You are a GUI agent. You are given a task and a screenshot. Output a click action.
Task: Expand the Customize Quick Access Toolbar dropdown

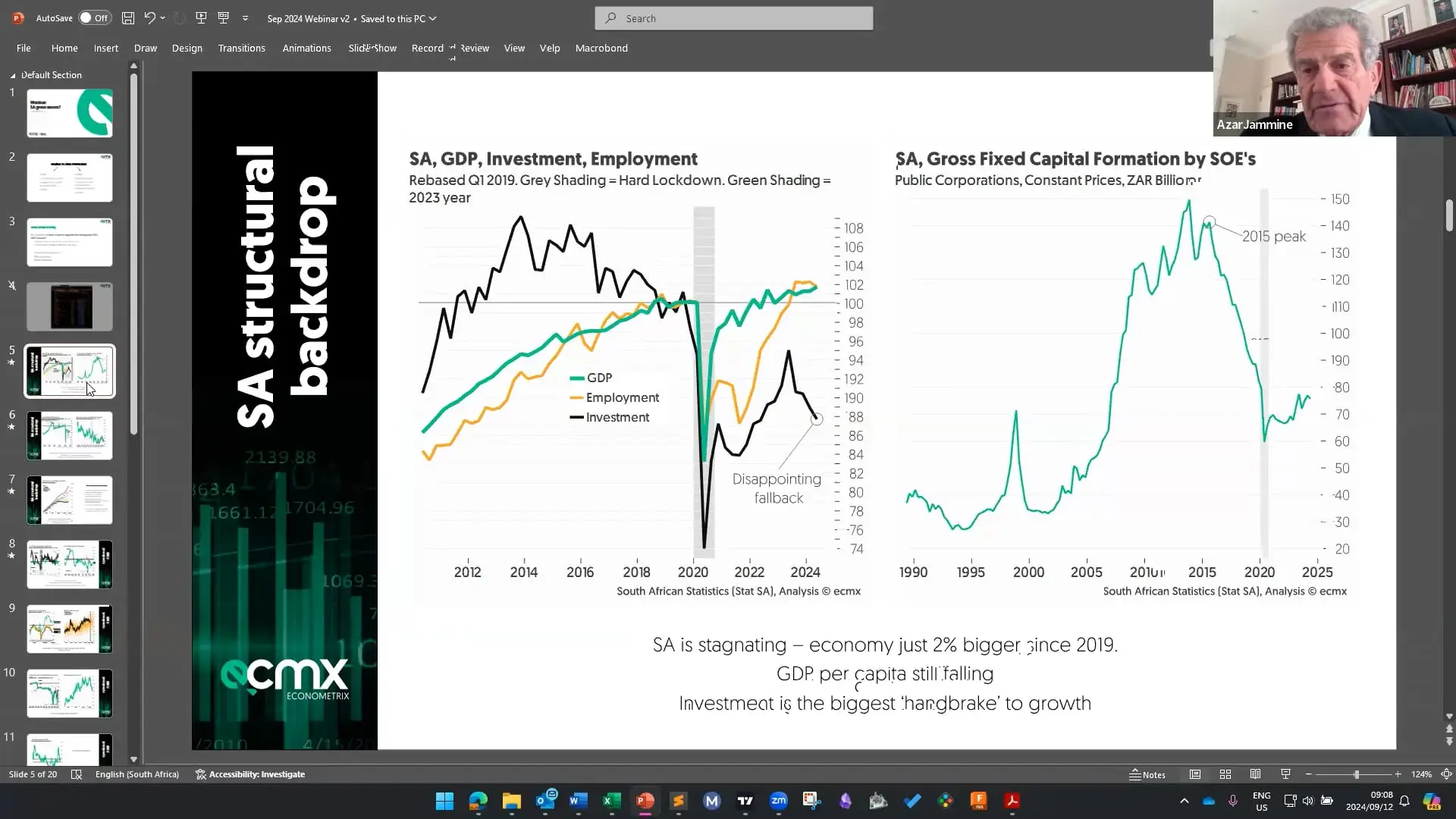(245, 18)
